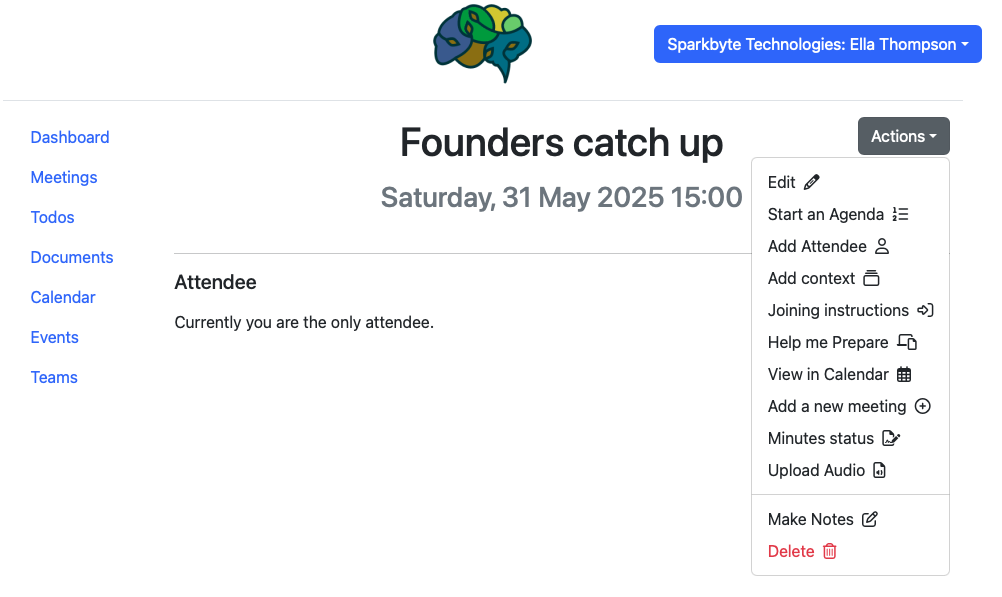
Task: Click the red trash icon beside Delete
Action: point(829,551)
